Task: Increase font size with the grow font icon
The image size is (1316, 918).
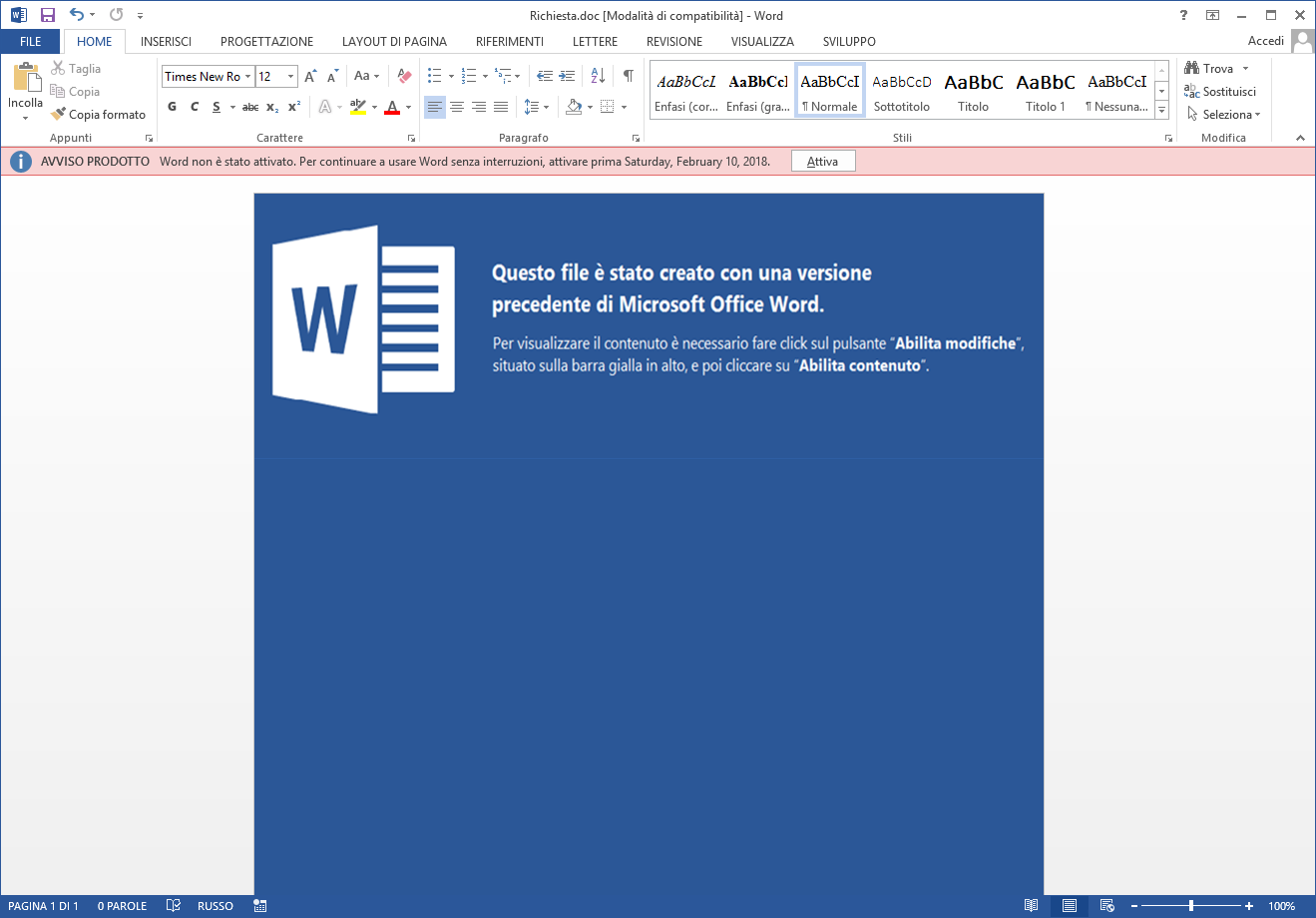Action: point(310,76)
